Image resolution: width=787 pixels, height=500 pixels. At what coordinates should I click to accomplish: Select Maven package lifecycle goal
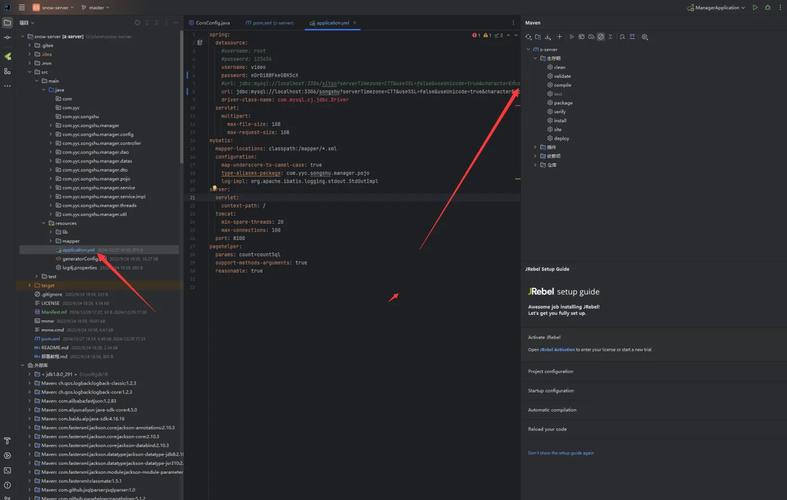(563, 102)
